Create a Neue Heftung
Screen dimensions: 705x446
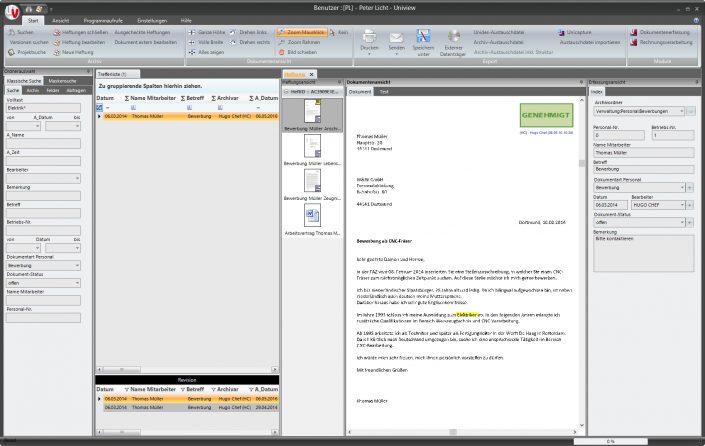click(73, 52)
